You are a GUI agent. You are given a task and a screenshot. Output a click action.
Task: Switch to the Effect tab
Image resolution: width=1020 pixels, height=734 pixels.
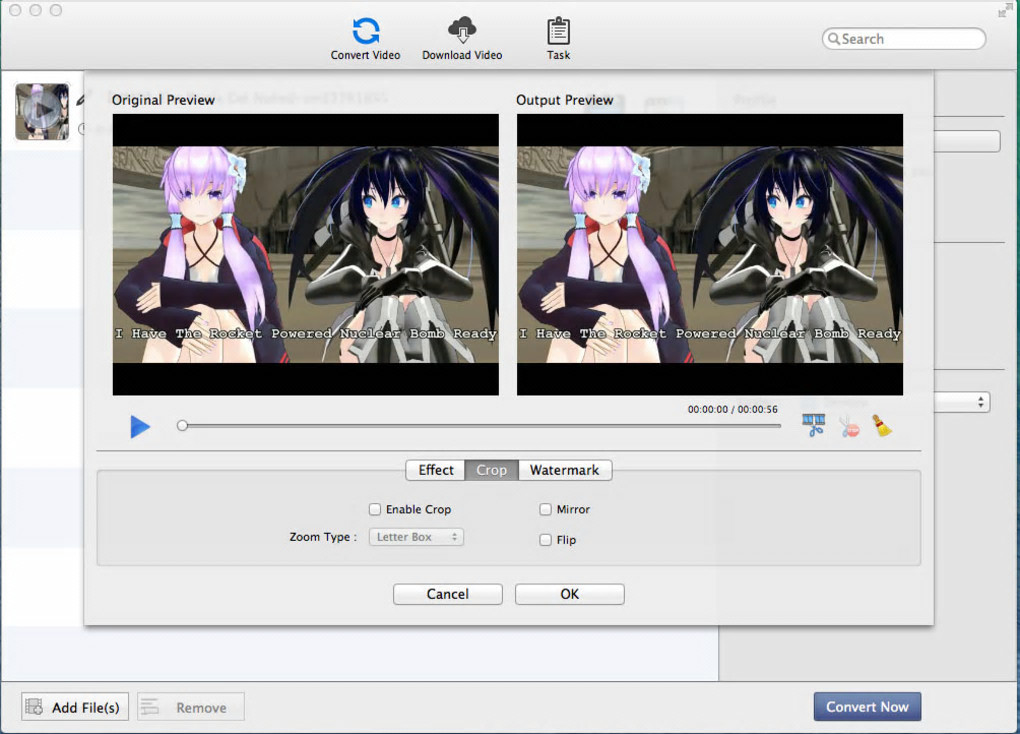click(435, 470)
